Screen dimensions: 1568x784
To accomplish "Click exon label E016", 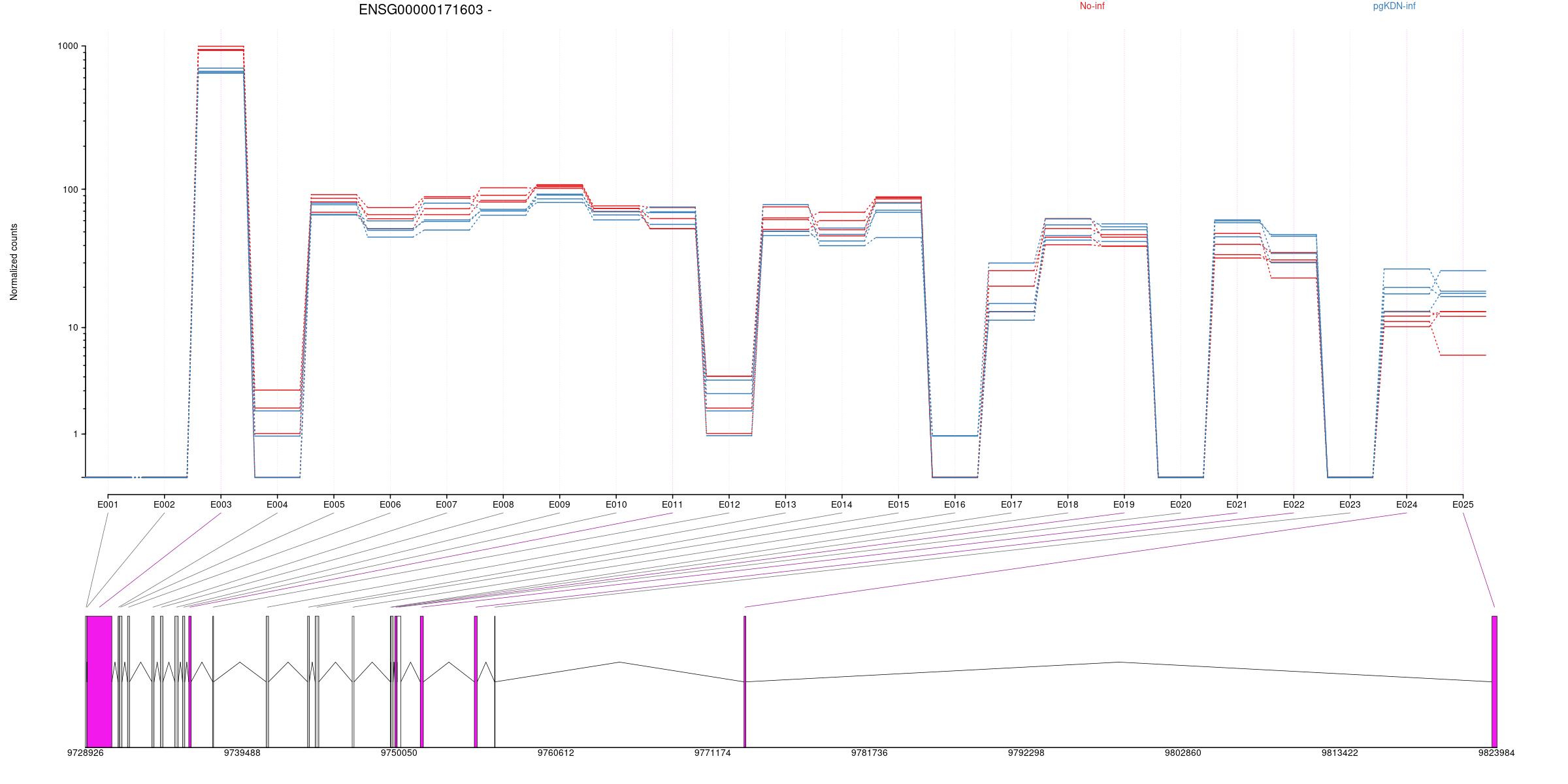I will click(955, 504).
